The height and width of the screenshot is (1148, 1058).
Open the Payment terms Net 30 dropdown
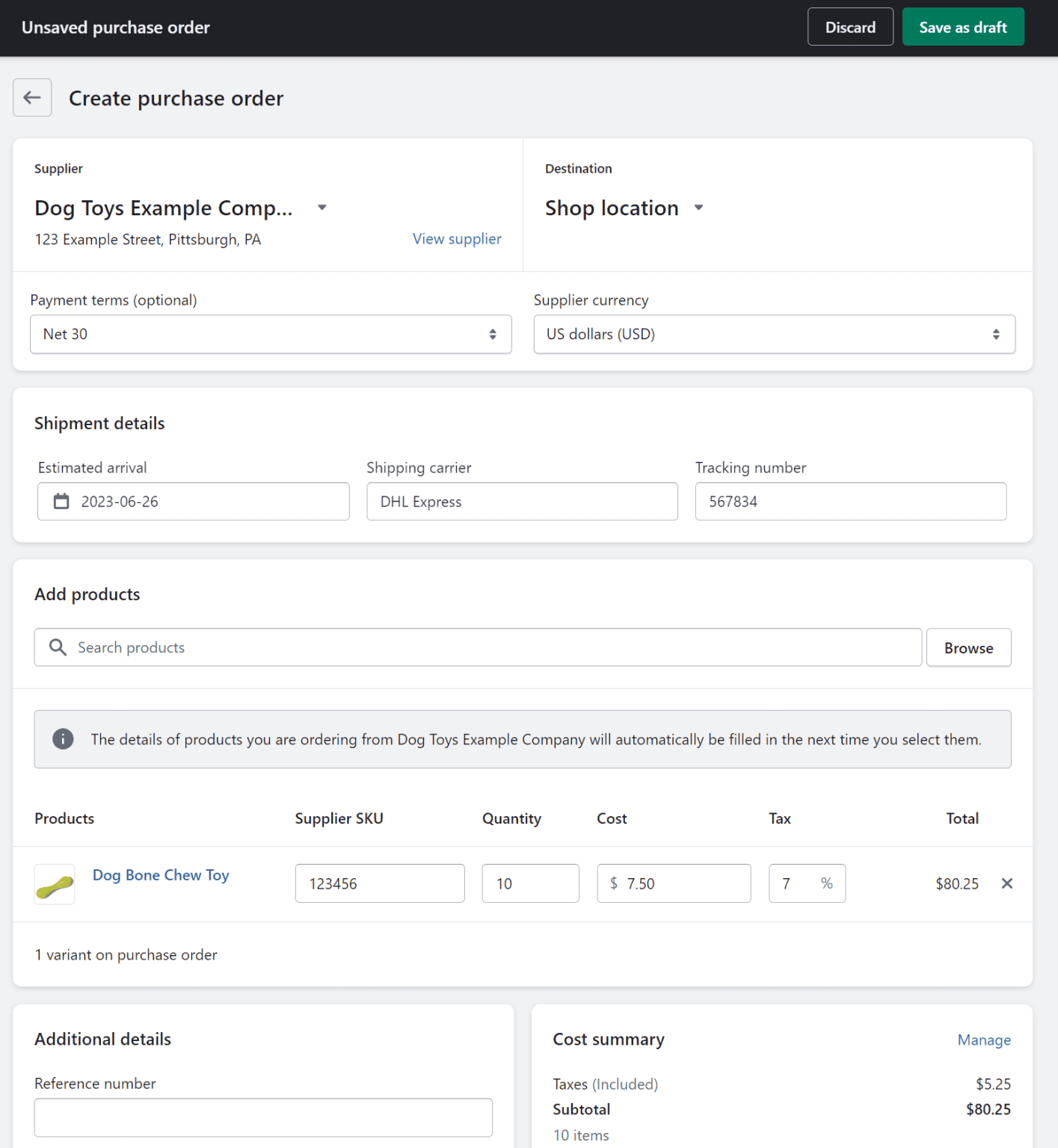[271, 334]
